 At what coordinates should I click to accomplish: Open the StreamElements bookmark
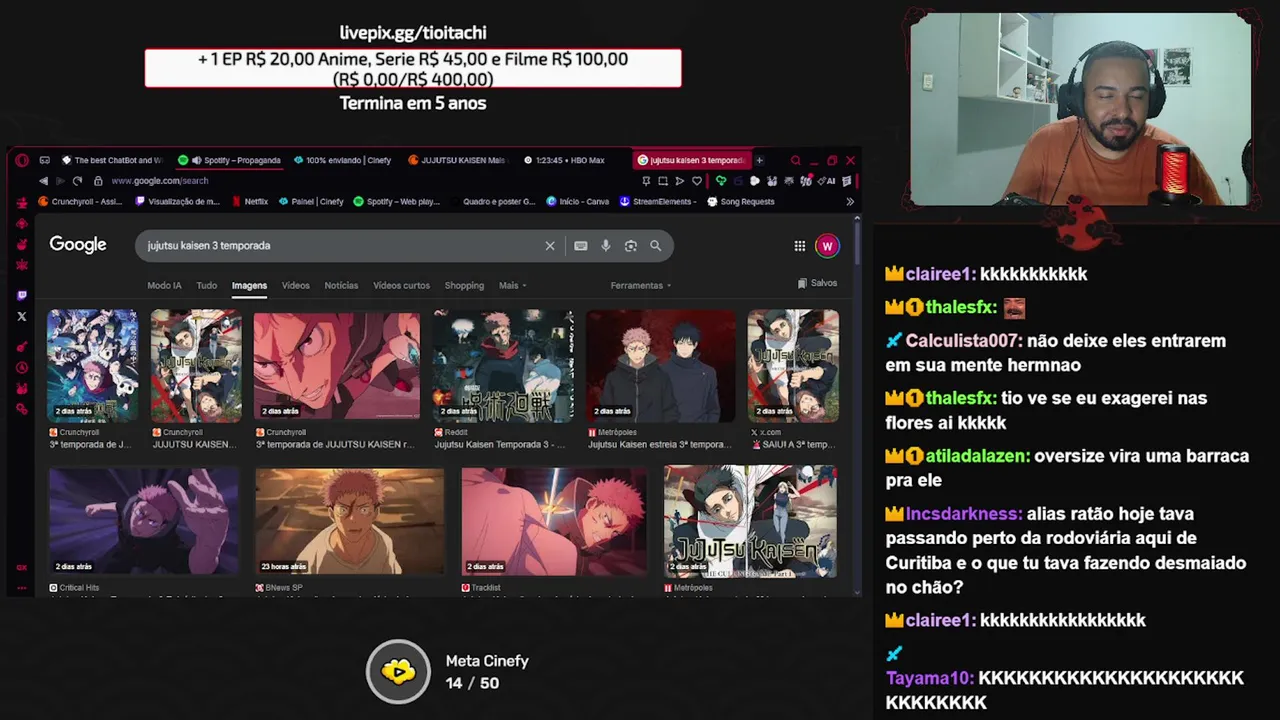click(x=658, y=202)
